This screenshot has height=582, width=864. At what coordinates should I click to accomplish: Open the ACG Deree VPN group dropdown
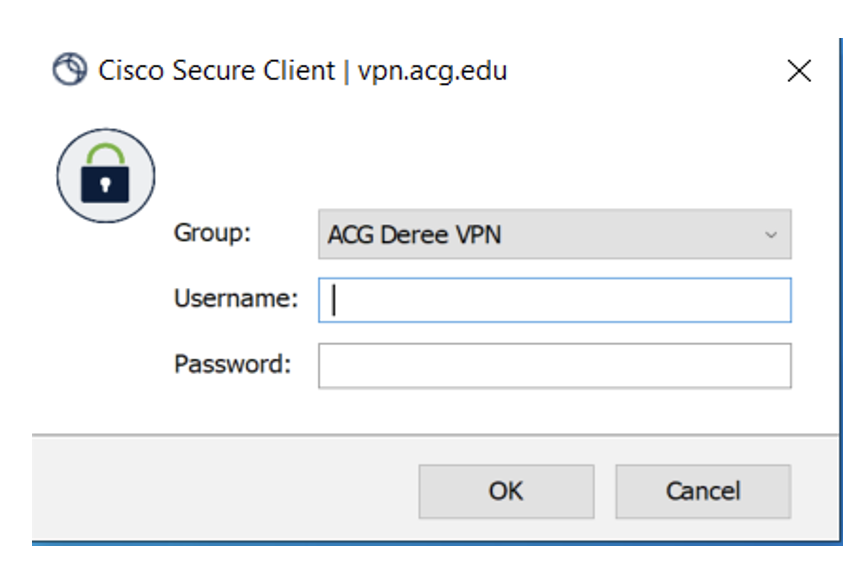click(555, 234)
